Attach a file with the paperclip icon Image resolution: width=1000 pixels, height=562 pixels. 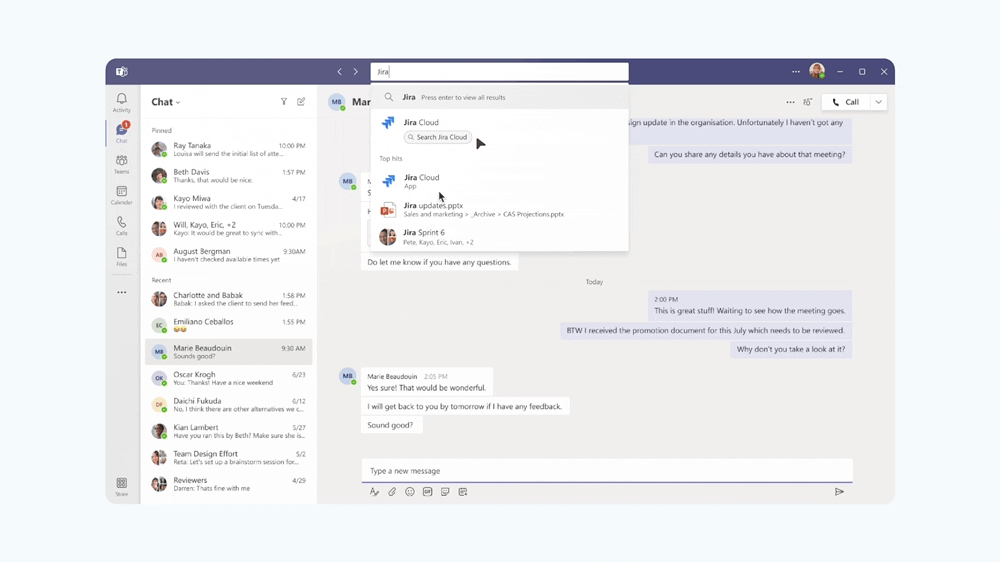pos(392,492)
